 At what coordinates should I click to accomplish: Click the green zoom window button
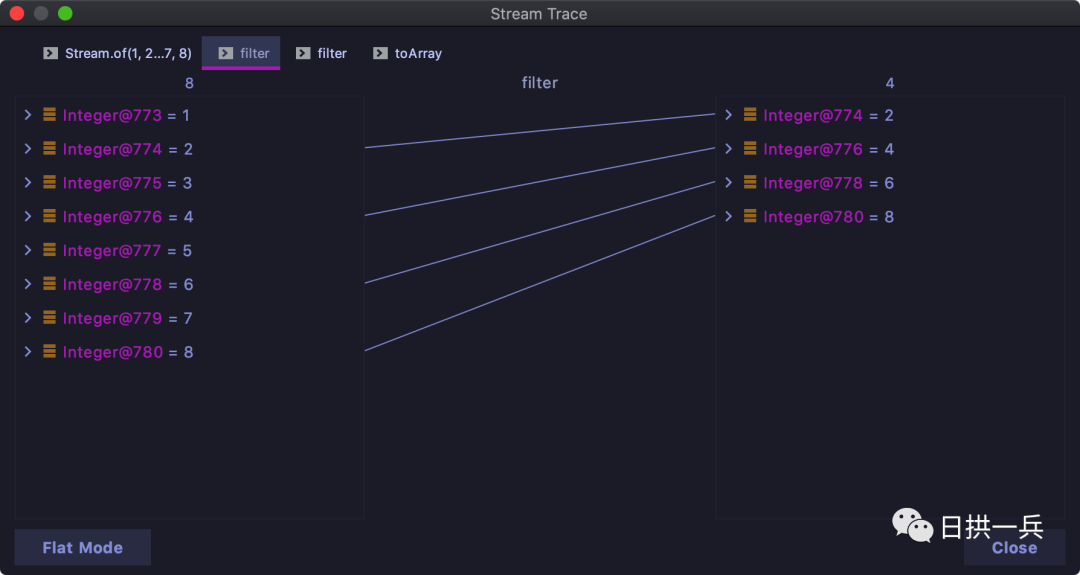pyautogui.click(x=65, y=13)
